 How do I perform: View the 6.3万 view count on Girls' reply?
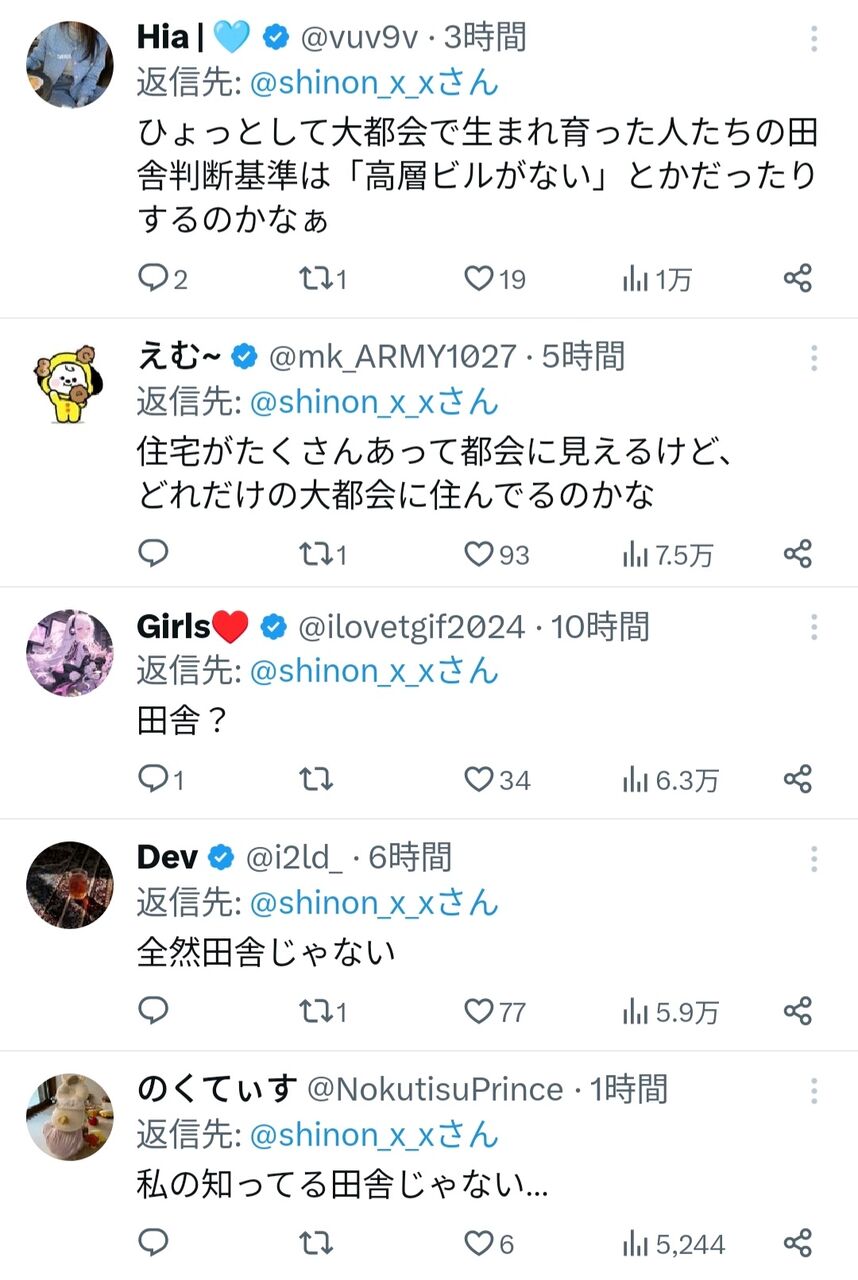(670, 779)
